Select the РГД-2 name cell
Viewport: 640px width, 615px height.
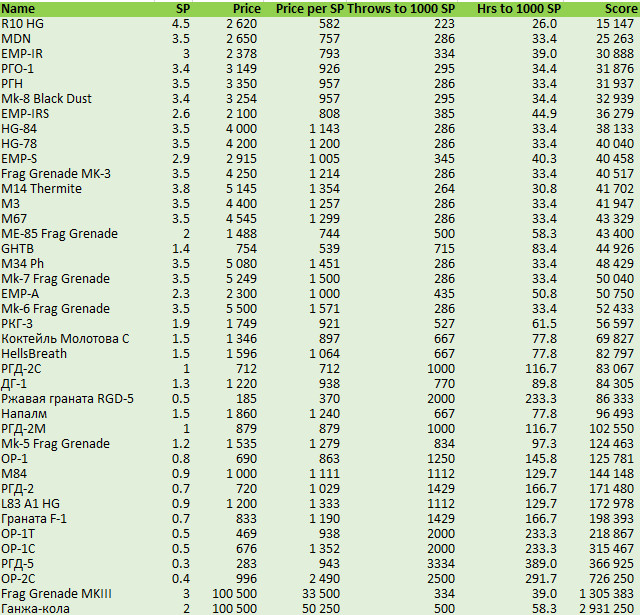[x=18, y=488]
